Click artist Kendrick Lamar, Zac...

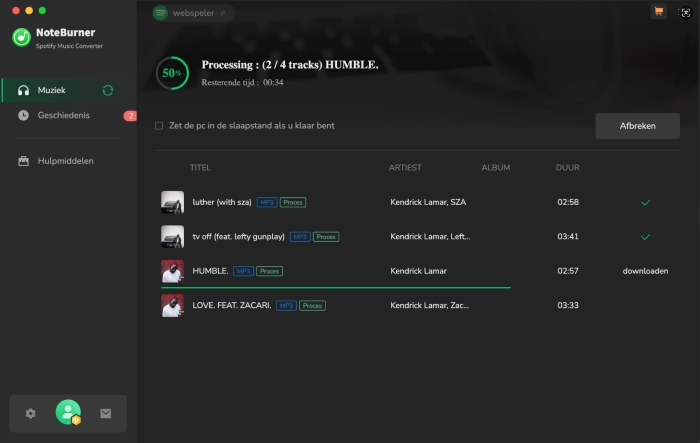coord(429,305)
